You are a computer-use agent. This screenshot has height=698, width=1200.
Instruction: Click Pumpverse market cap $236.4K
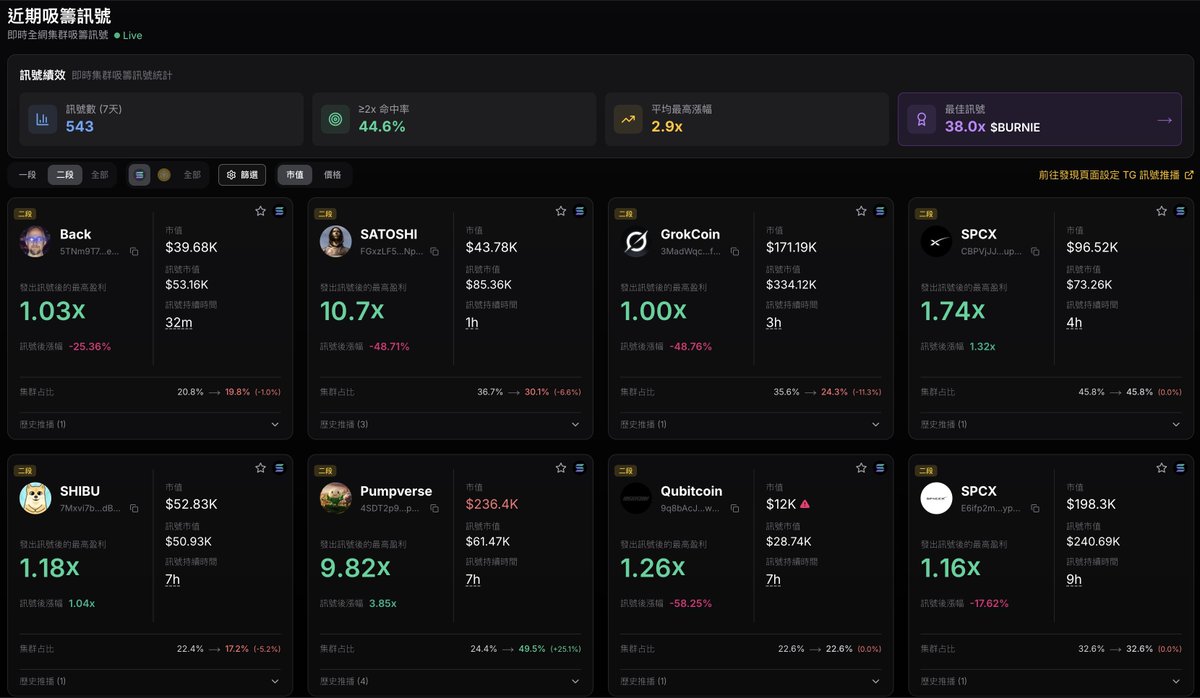pyautogui.click(x=492, y=504)
